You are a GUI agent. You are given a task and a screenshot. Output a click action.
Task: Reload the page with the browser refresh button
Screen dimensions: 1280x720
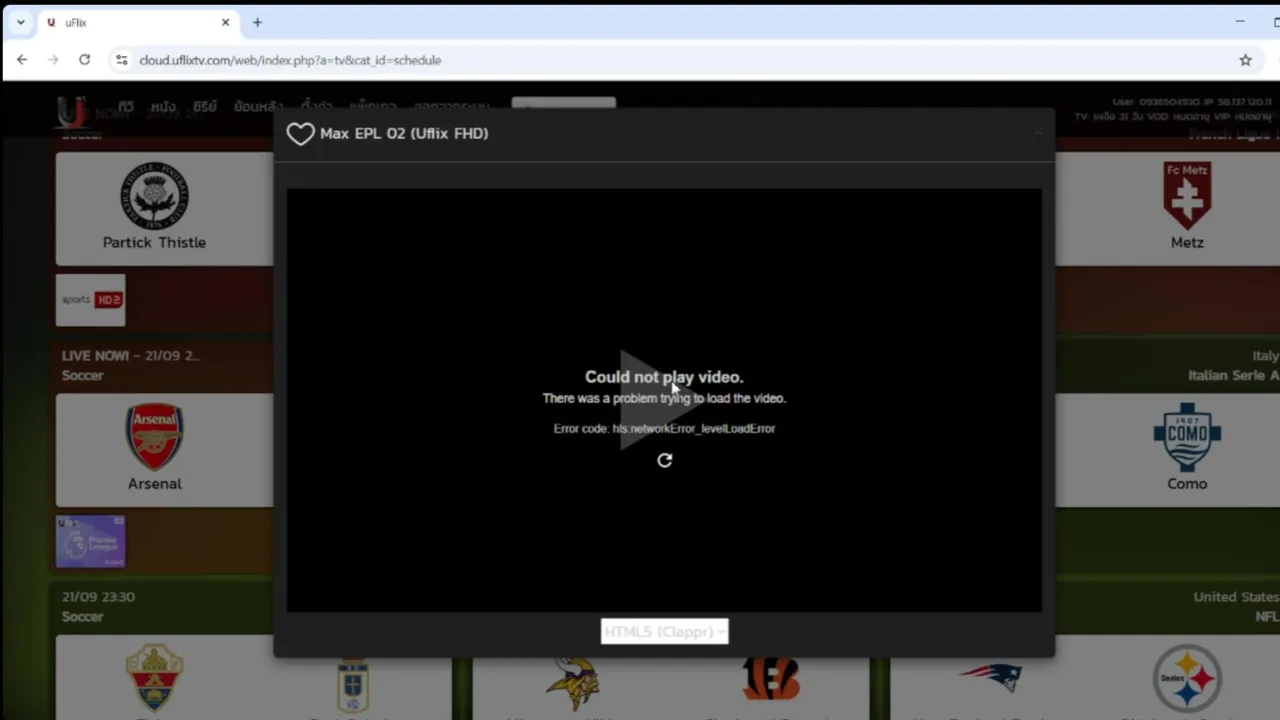click(84, 60)
